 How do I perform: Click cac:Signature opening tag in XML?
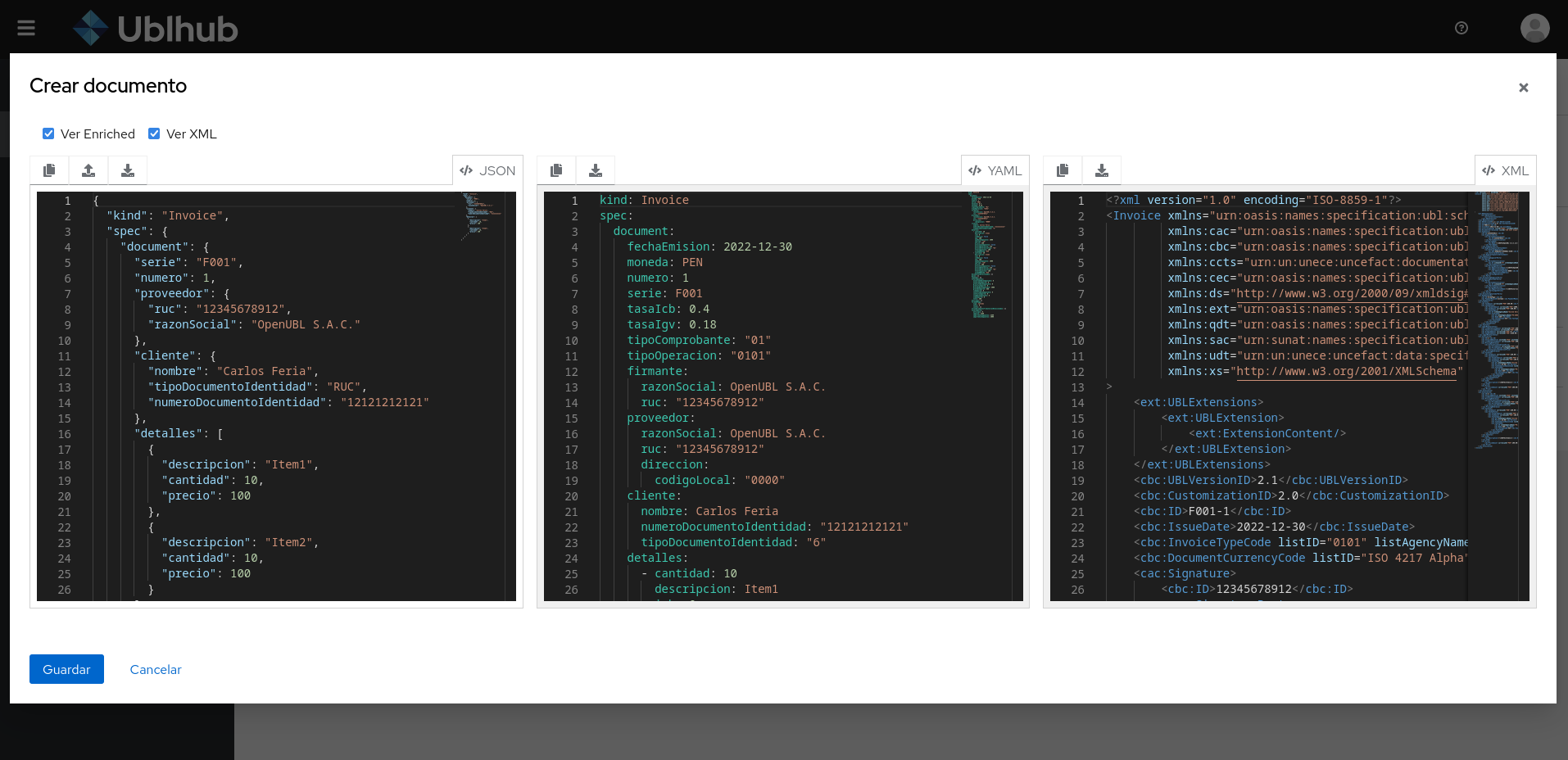pos(1185,573)
